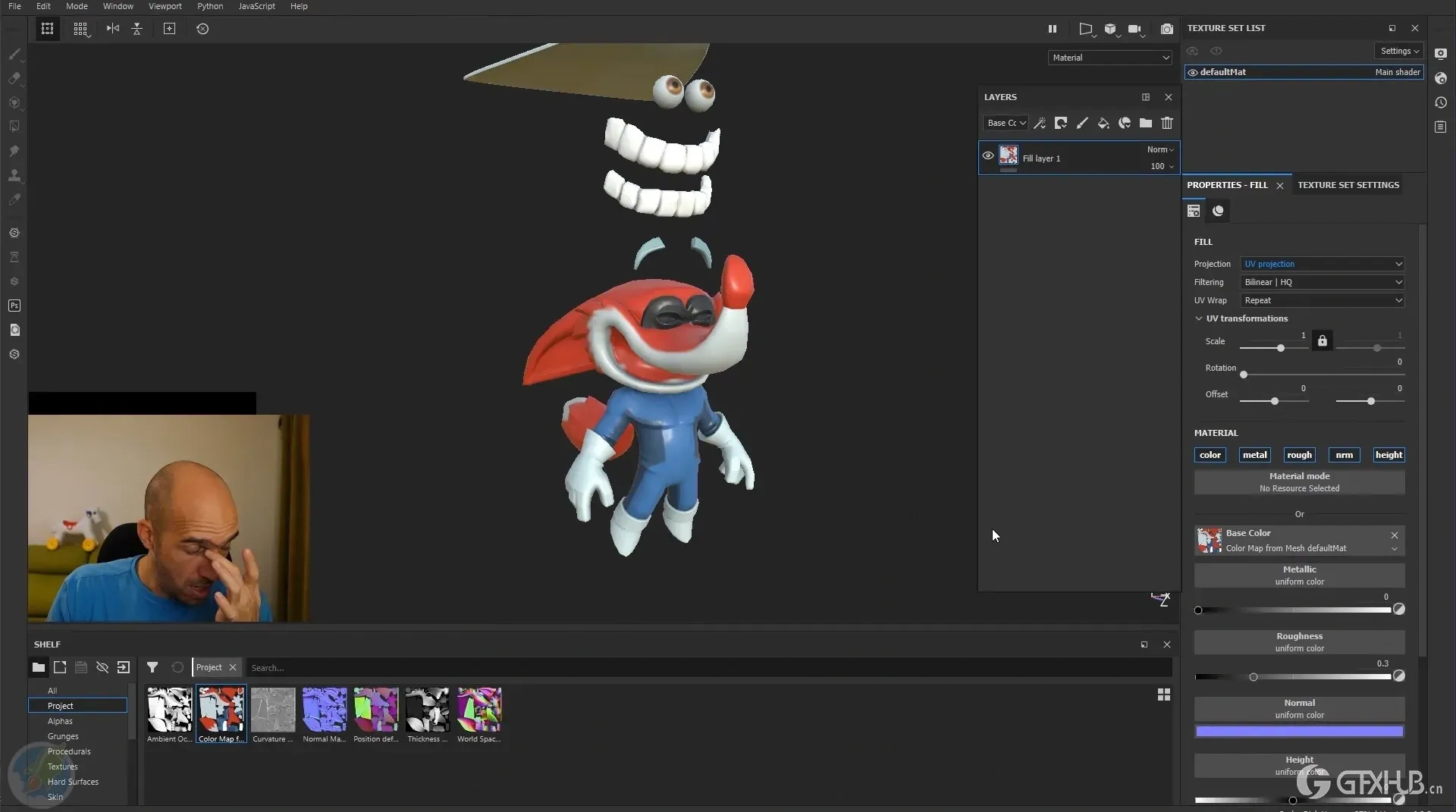This screenshot has width=1456, height=812.
Task: Select the Color Map thumbnail in the Shelf
Action: (221, 708)
